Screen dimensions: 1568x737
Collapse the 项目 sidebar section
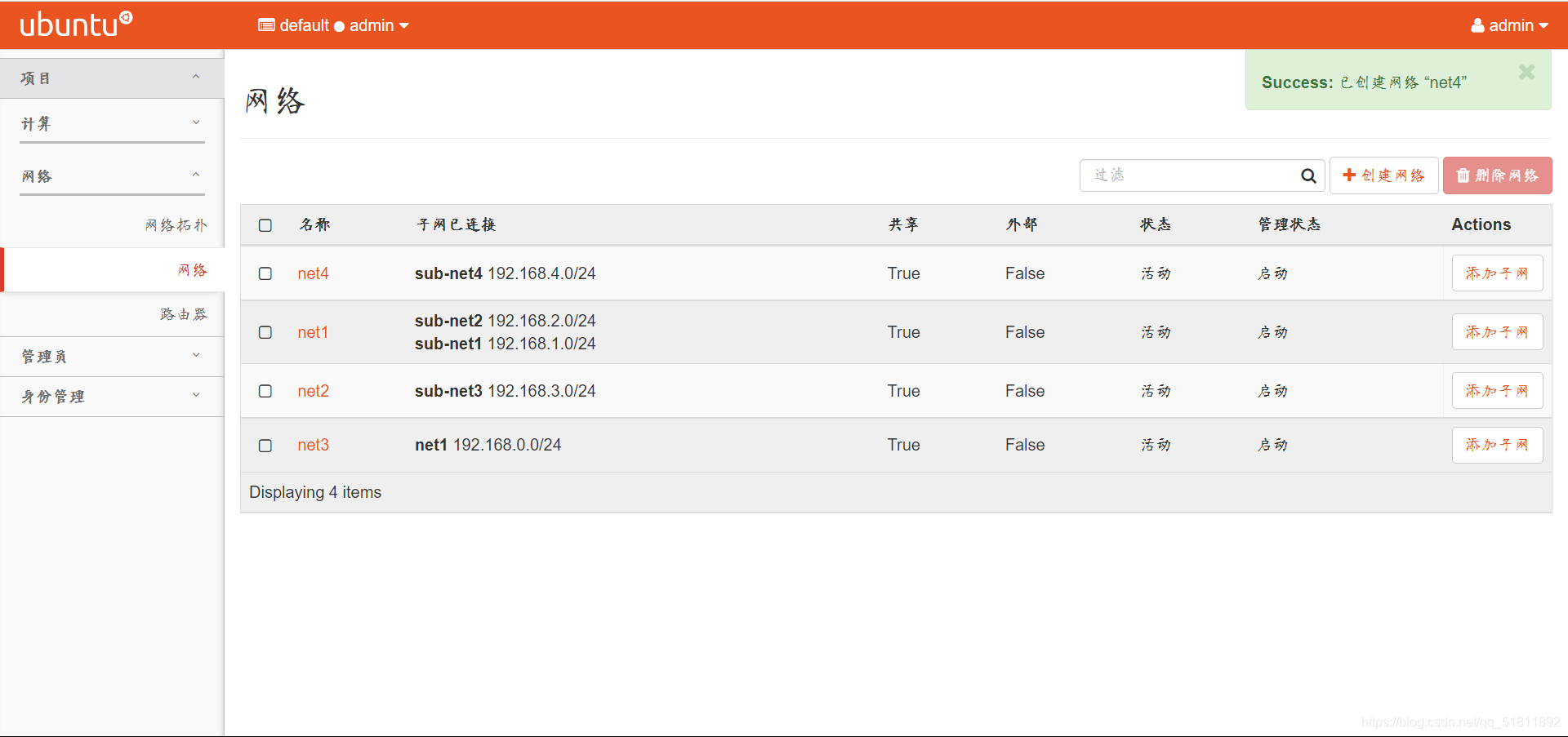pos(112,78)
